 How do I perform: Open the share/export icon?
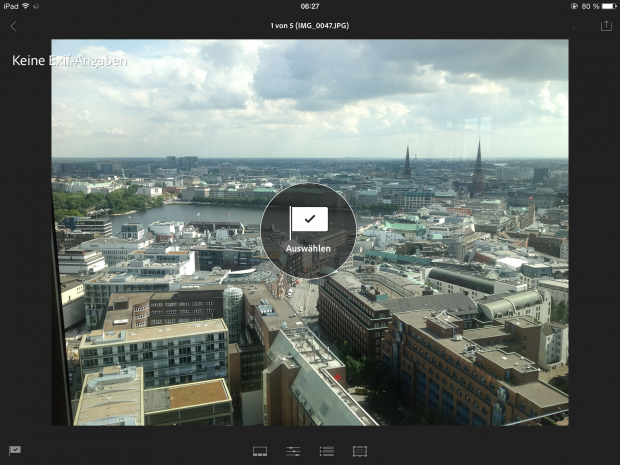point(606,26)
